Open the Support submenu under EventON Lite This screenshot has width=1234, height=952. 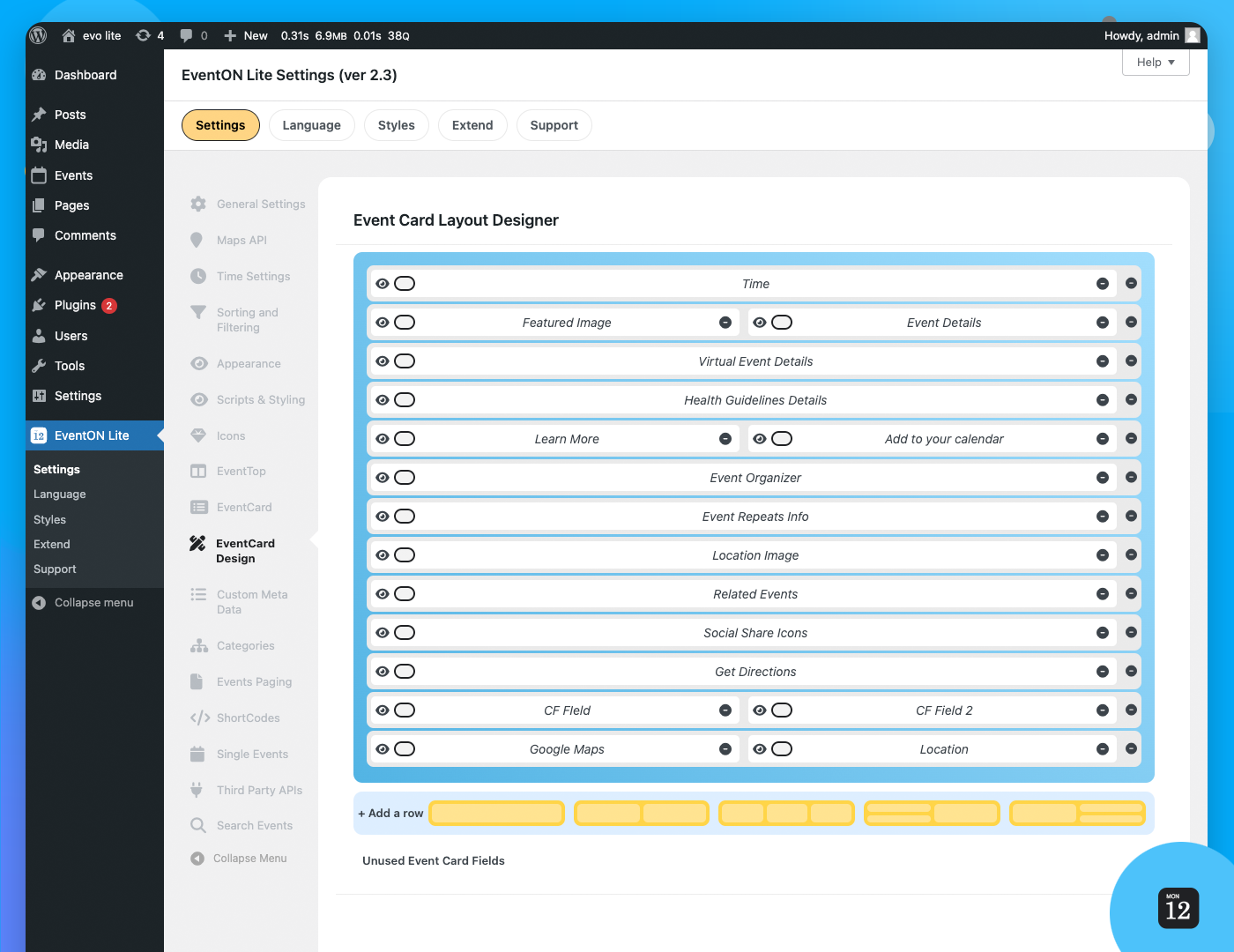coord(55,569)
